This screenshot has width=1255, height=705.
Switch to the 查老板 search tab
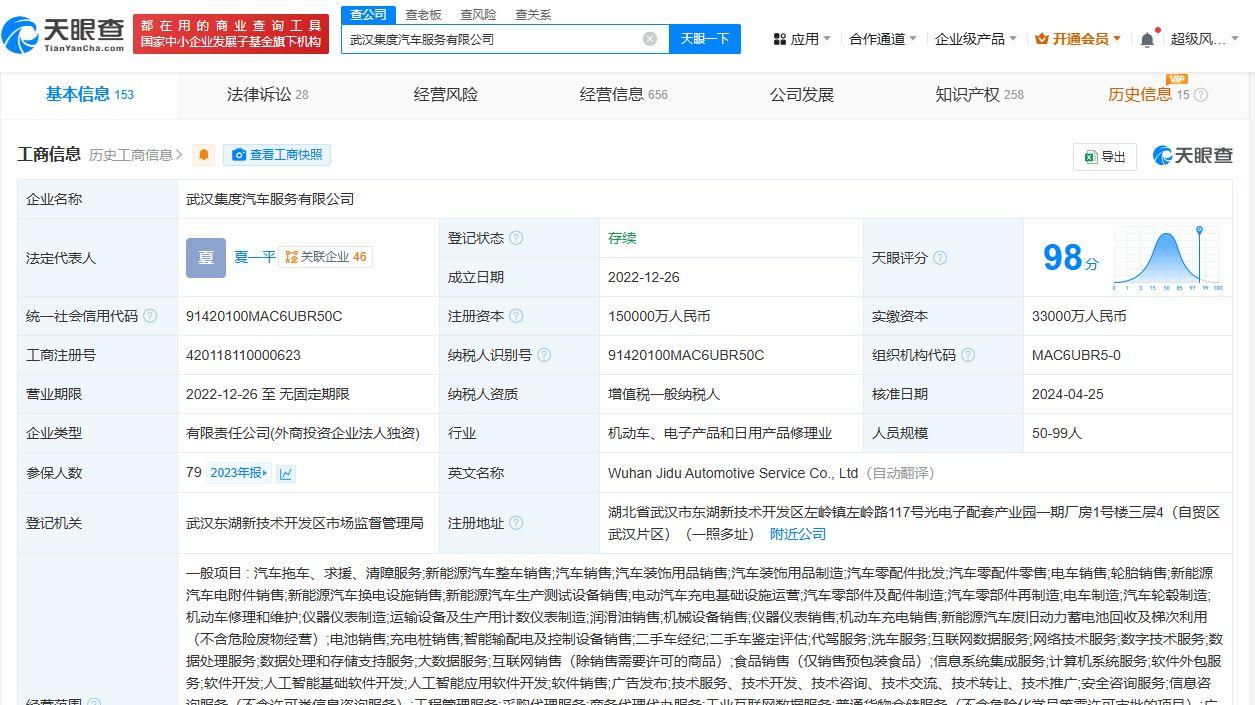(423, 15)
